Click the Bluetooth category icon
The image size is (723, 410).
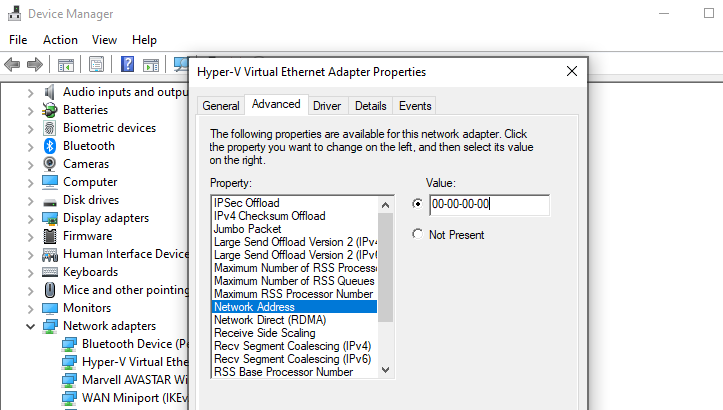click(50, 146)
